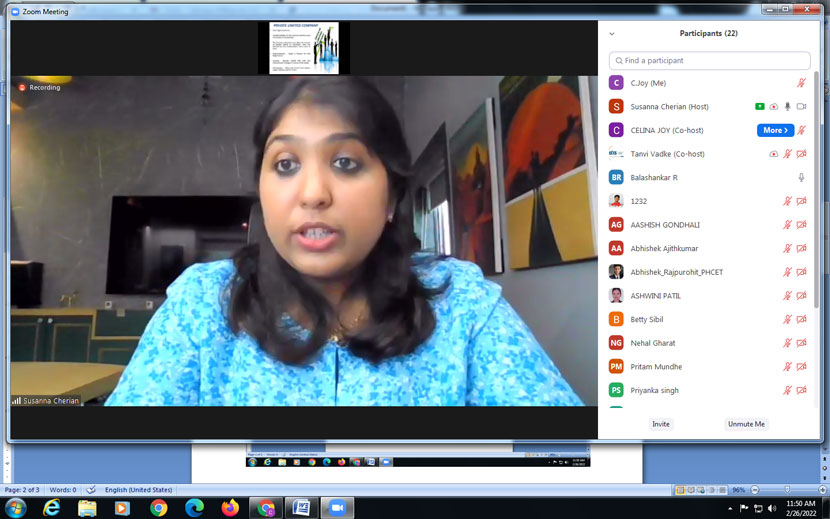Switch Word to Print Layout view
This screenshot has height=519, width=830.
[x=680, y=490]
